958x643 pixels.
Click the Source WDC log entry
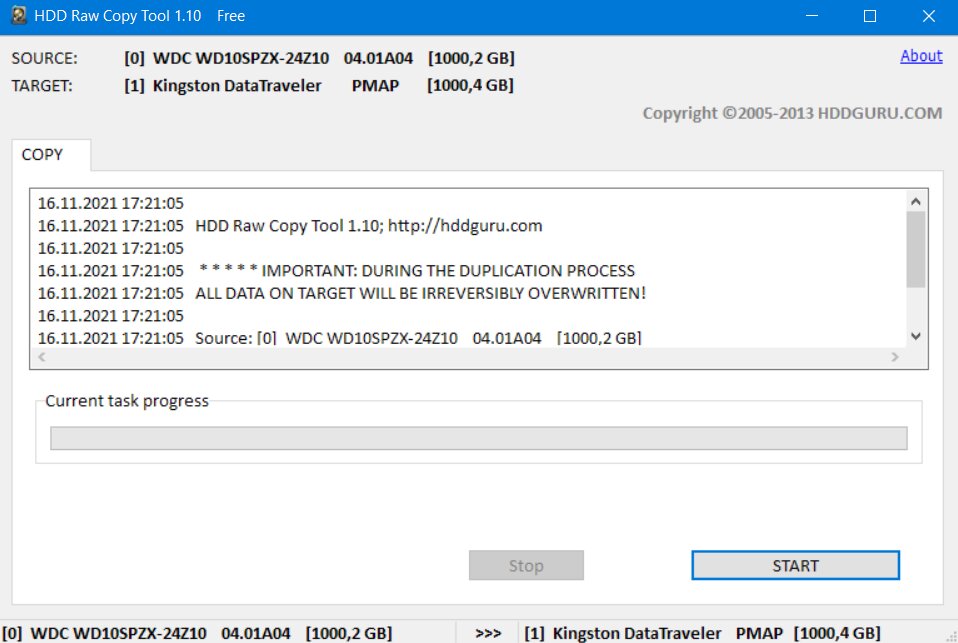click(340, 338)
